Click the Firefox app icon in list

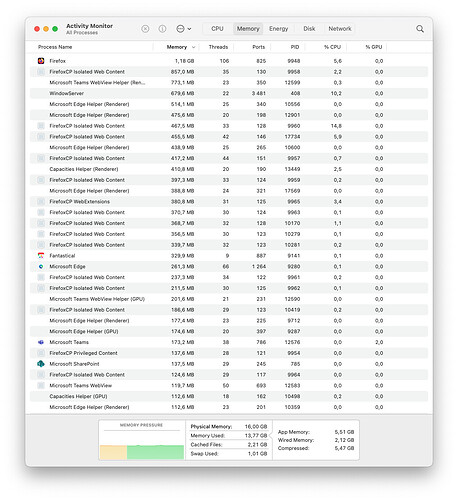[41, 61]
